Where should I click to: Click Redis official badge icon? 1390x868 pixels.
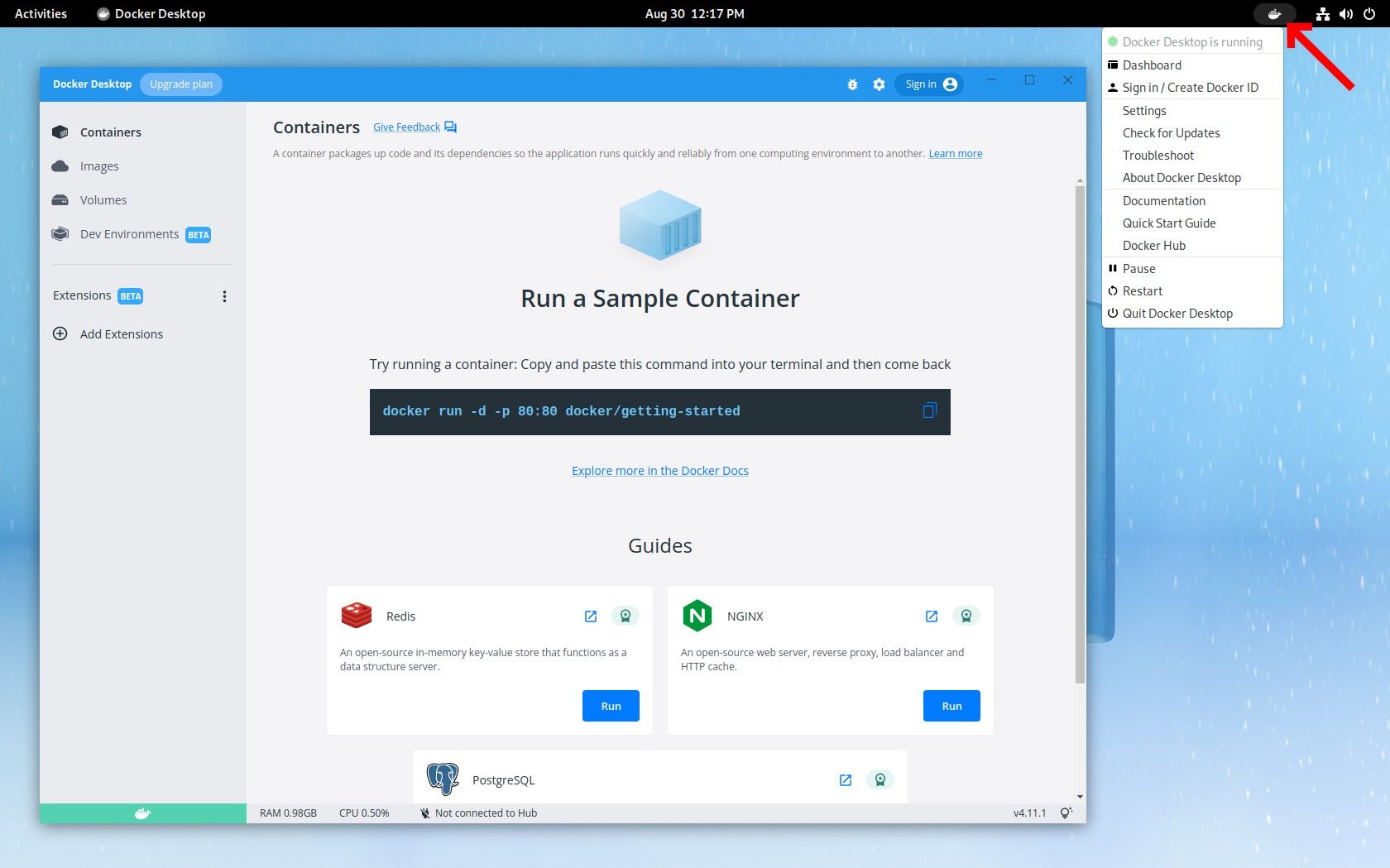pos(625,616)
